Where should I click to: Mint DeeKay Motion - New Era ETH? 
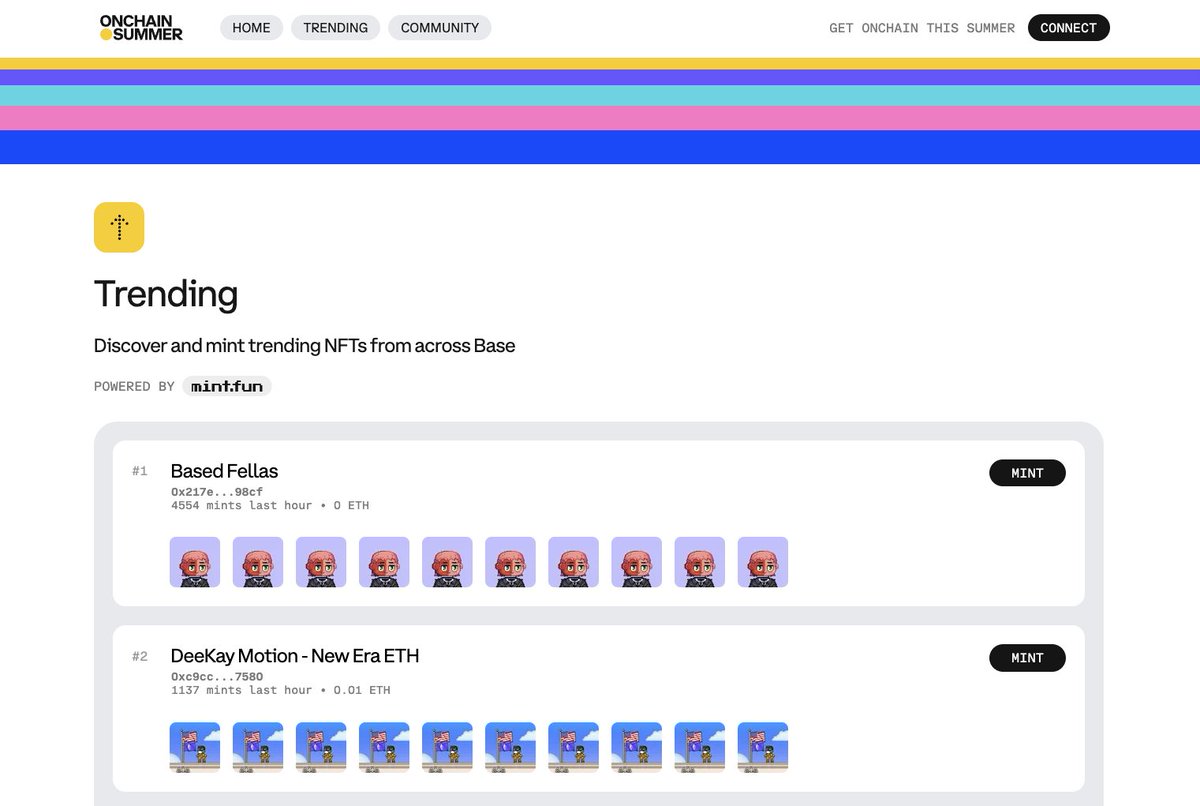coord(1027,658)
